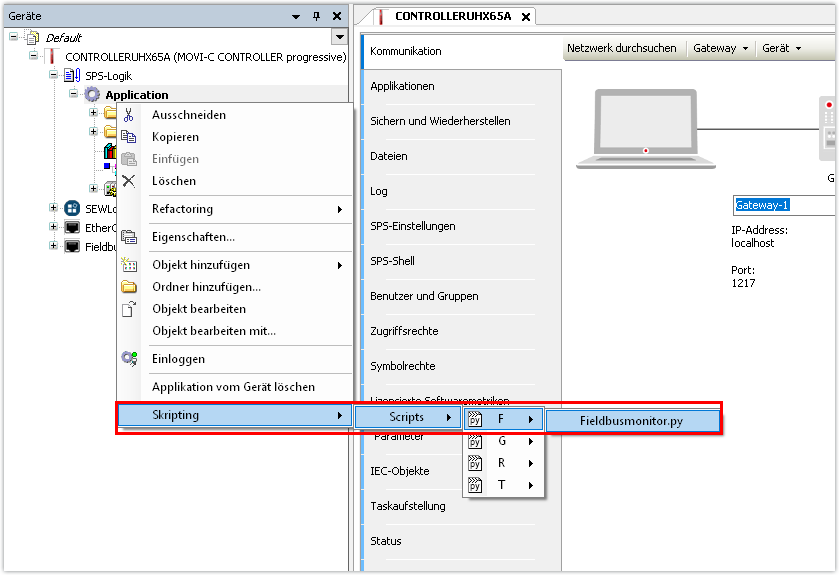Click the Python script icon beside T
The image size is (839, 575).
click(476, 486)
